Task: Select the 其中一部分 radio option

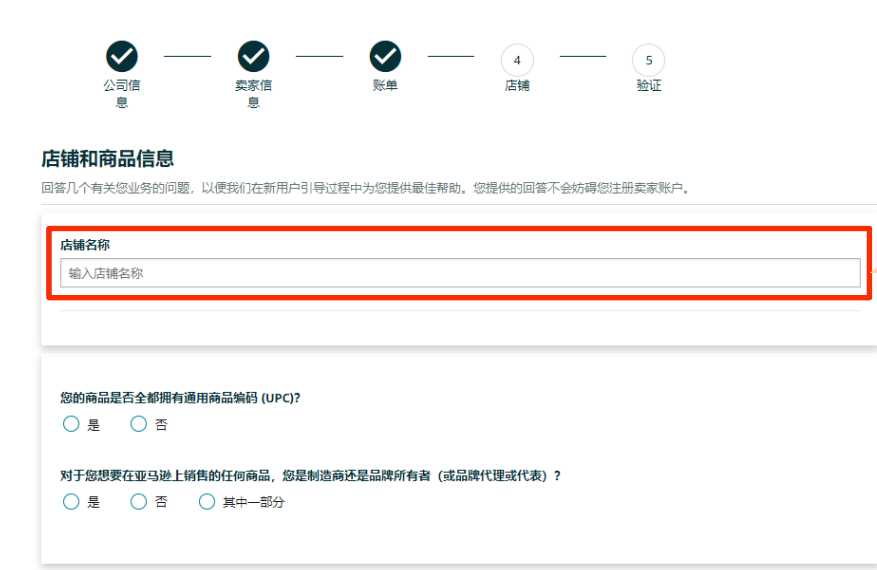Action: (x=207, y=501)
